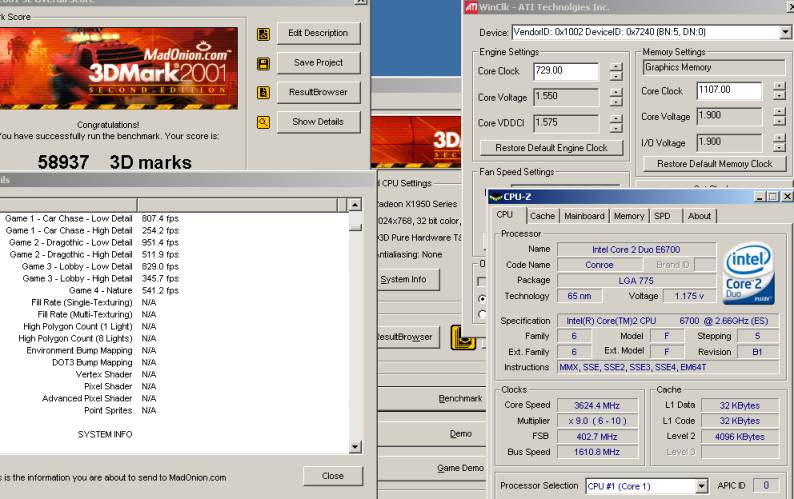Viewport: 794px width, 499px height.
Task: Decrease the memory Core Clock with the down arrow
Action: pos(780,96)
